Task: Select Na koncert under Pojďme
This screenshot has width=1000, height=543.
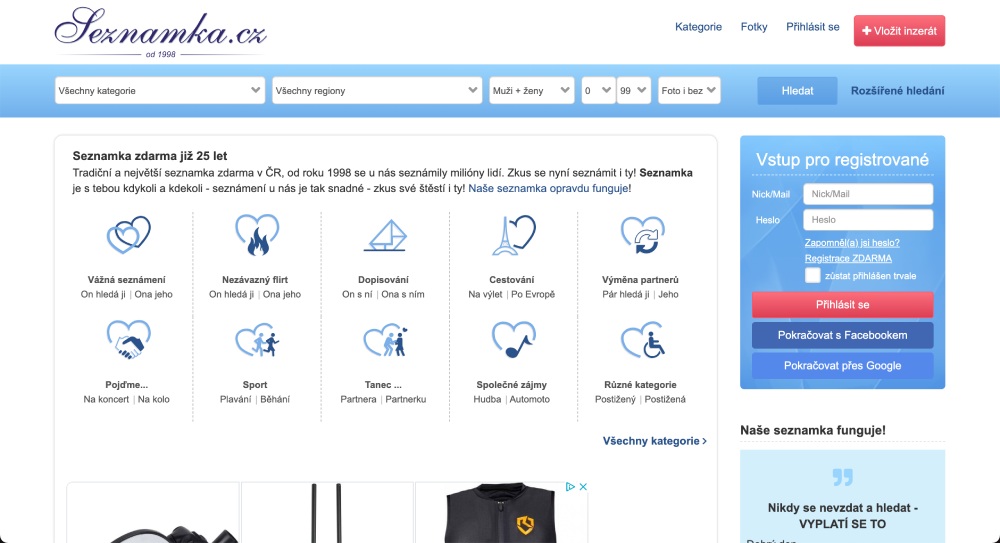Action: pos(106,399)
